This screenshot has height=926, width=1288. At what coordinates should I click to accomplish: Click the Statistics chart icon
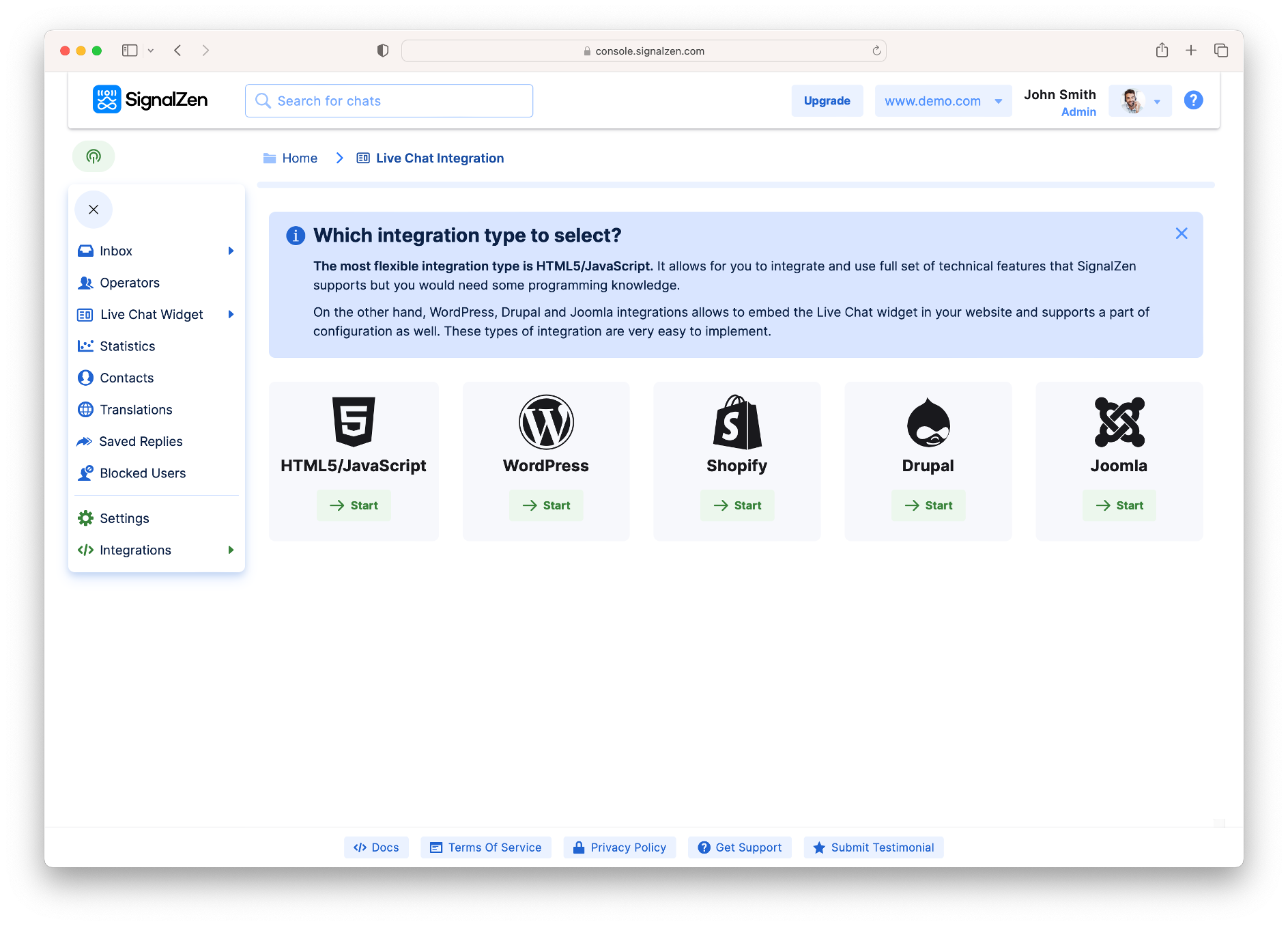pyautogui.click(x=85, y=346)
